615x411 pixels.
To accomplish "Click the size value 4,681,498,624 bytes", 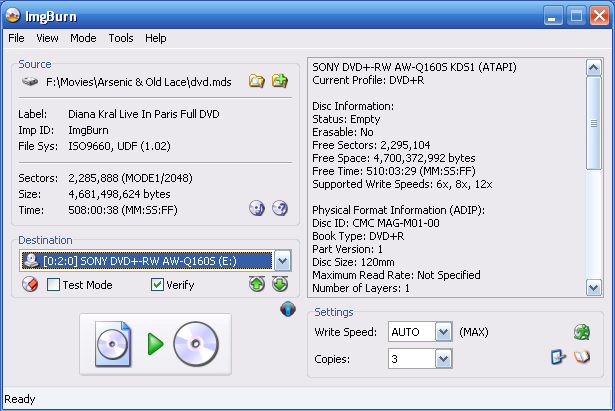I will 119,194.
